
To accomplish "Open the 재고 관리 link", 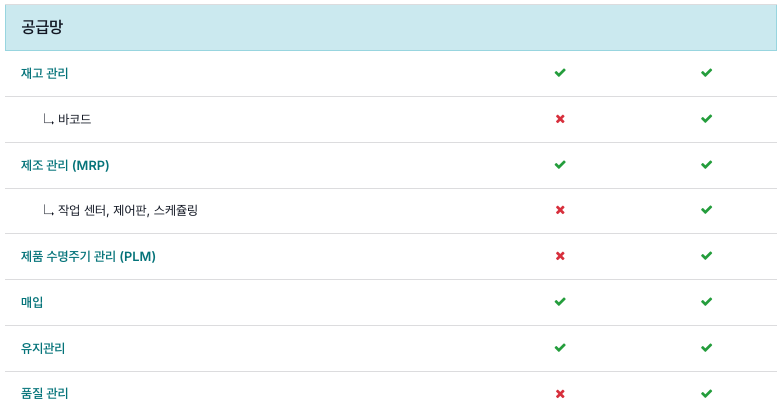I will [44, 73].
